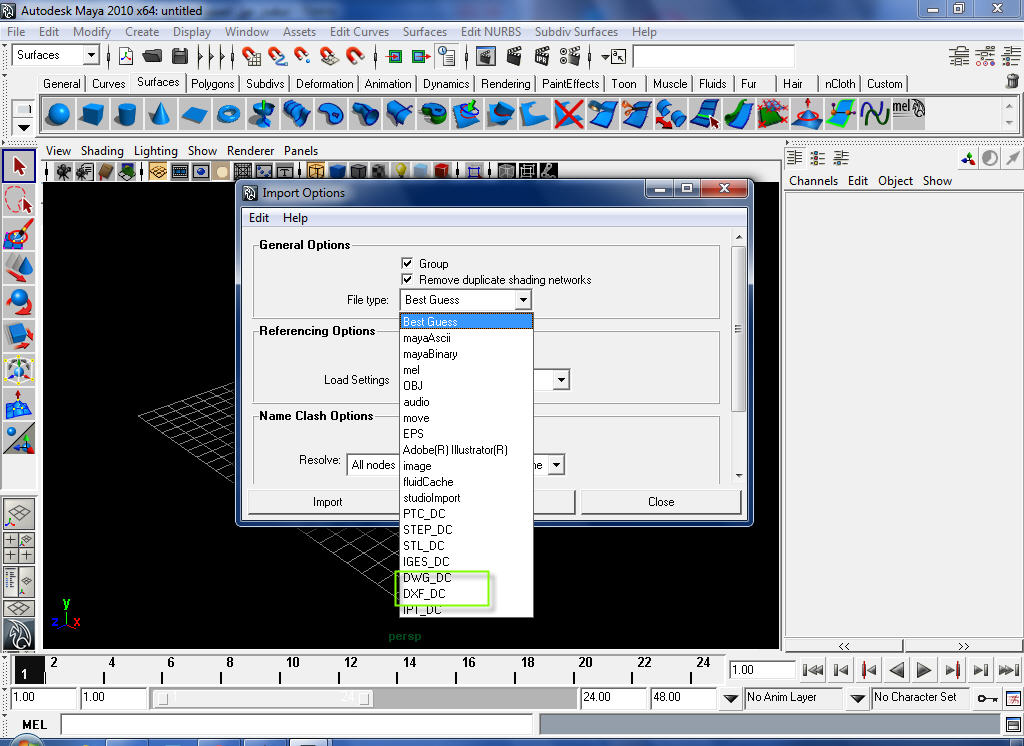Activate the Lasso Select tool
This screenshot has width=1024, height=746.
[19, 200]
